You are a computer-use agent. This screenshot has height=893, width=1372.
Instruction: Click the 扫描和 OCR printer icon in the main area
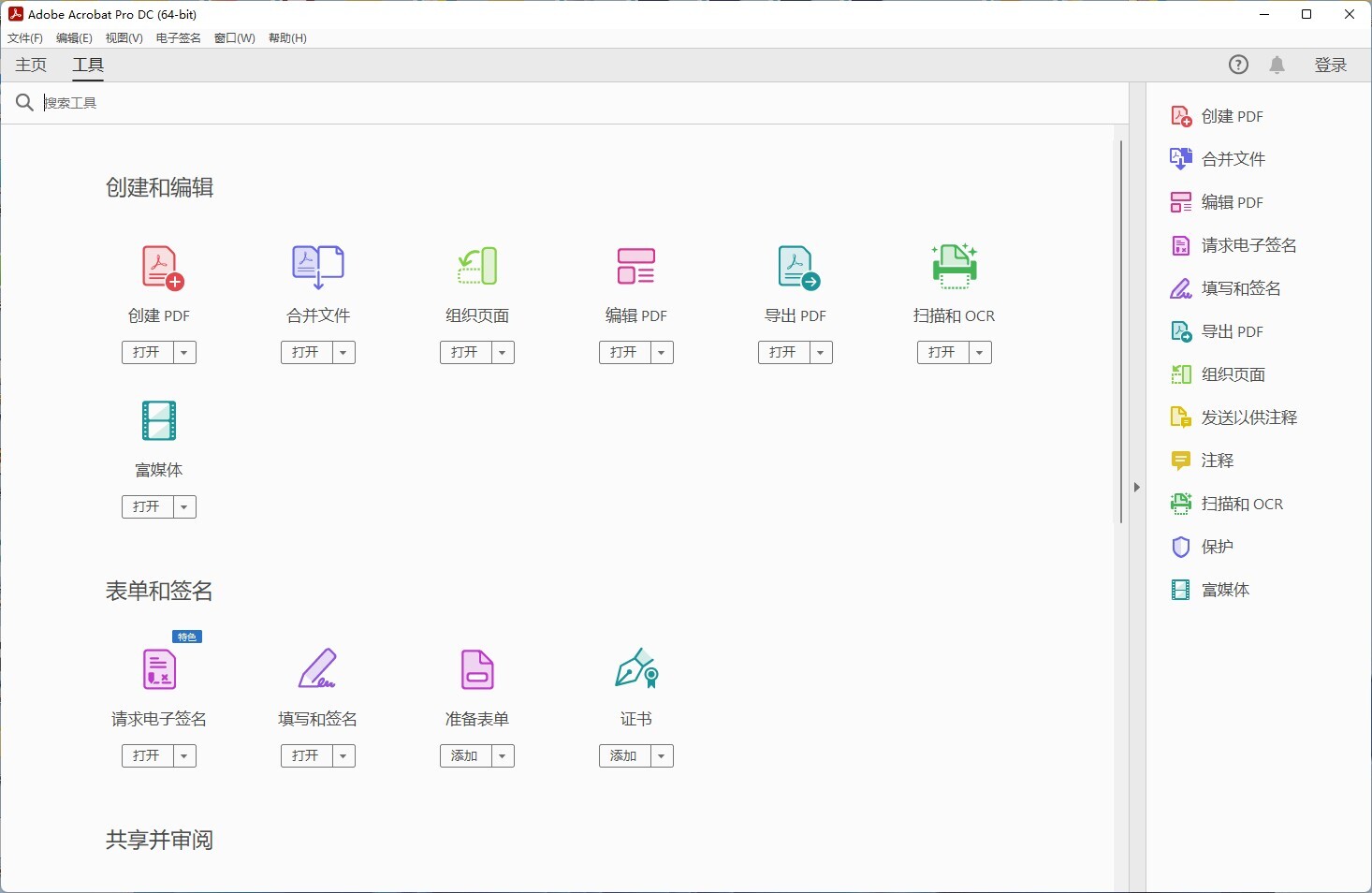(x=955, y=266)
